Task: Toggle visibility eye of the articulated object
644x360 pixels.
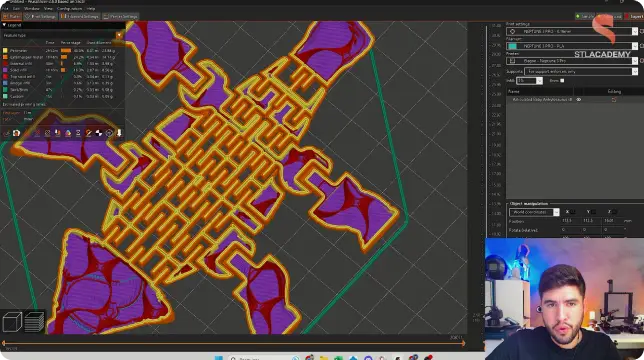Action: pyautogui.click(x=579, y=100)
